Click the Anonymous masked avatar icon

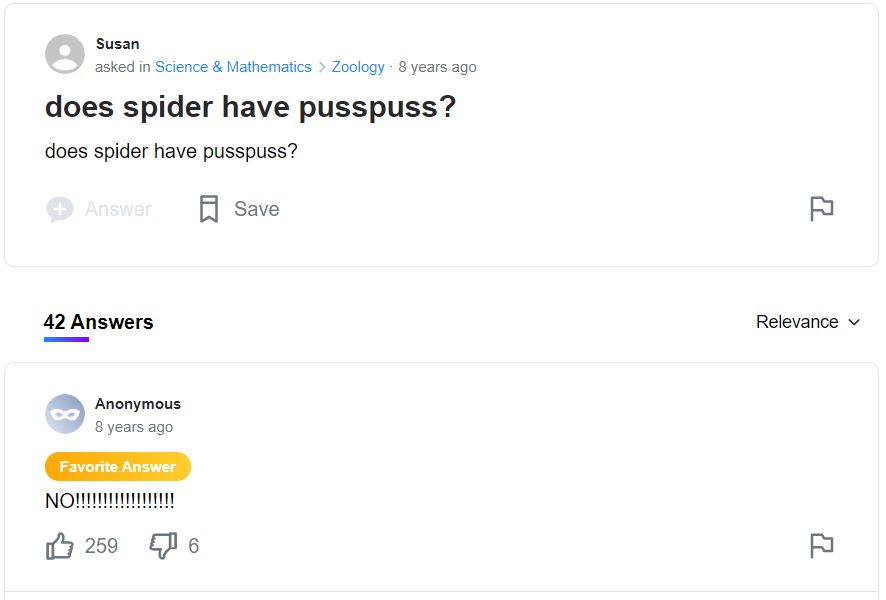(x=65, y=414)
